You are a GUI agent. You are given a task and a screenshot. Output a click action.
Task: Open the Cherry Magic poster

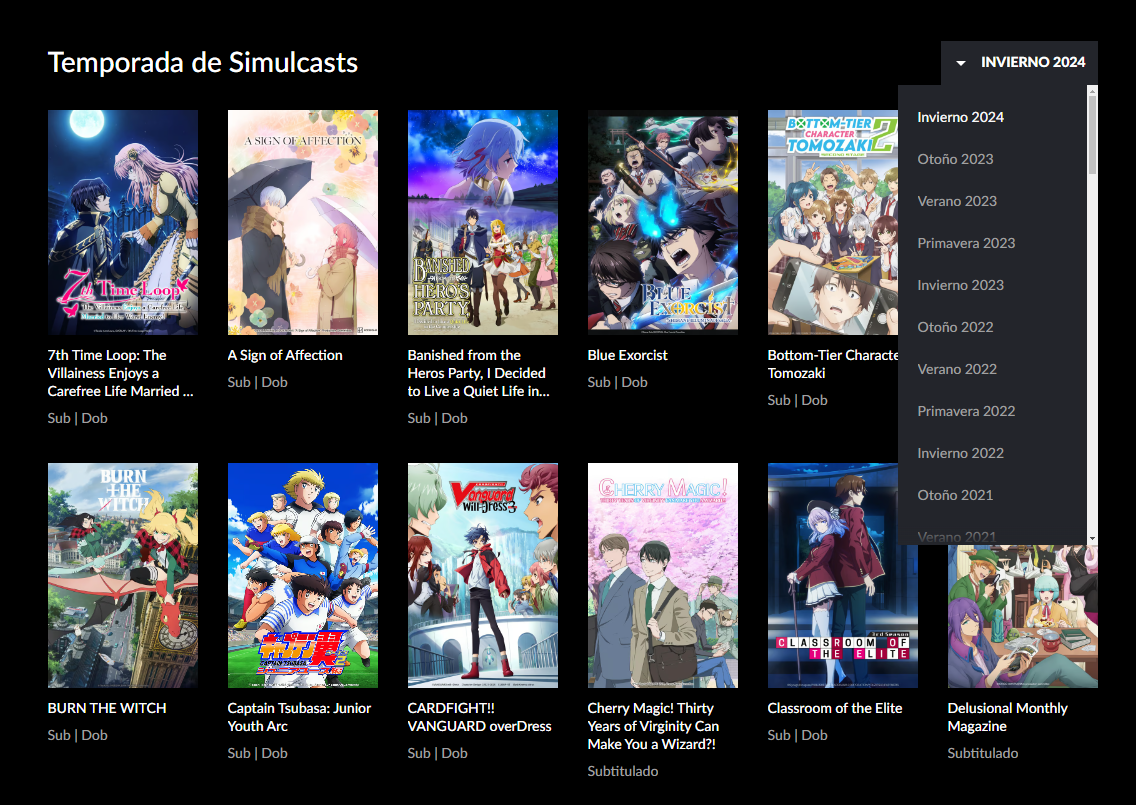pos(663,575)
